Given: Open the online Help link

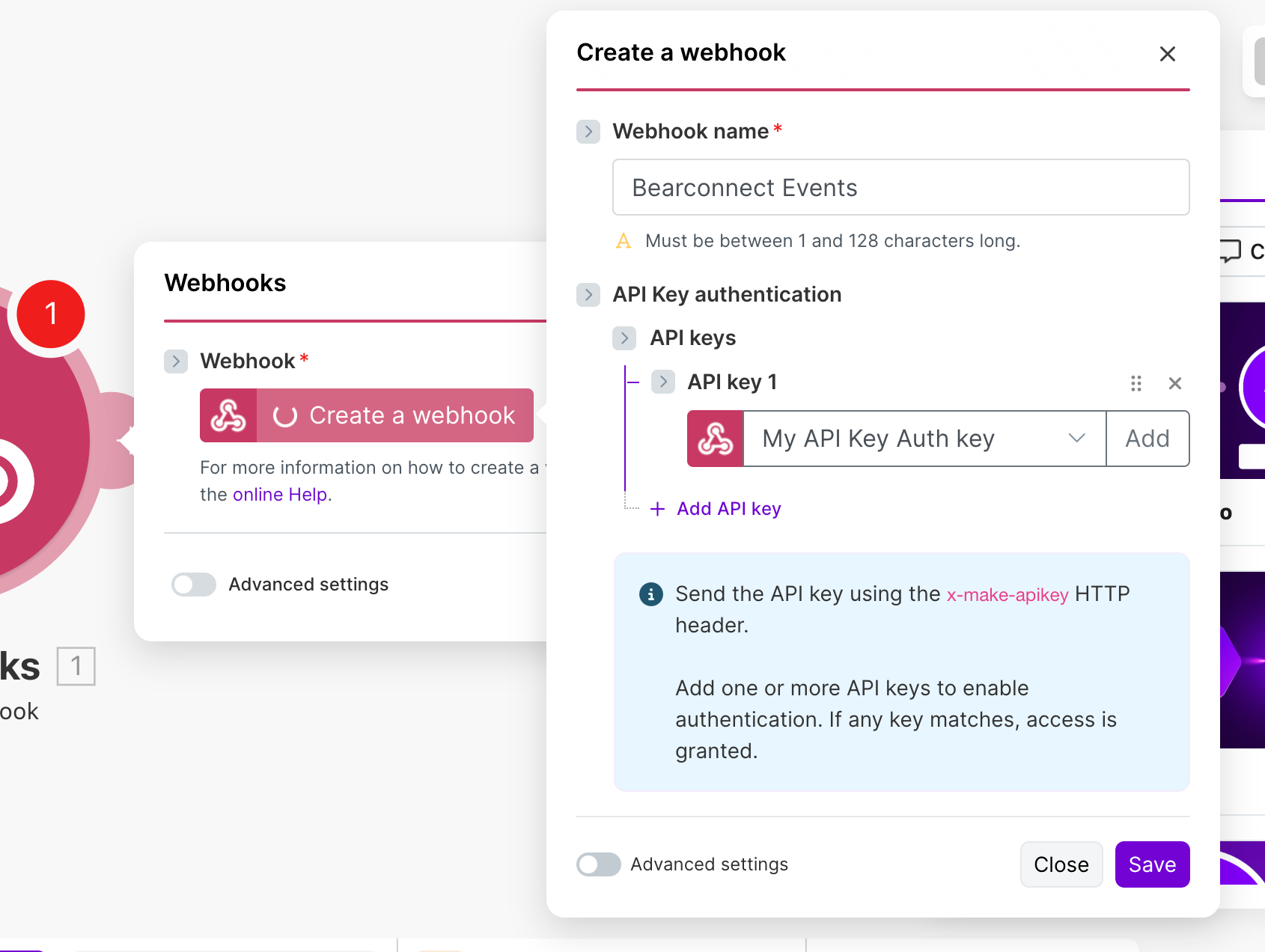Looking at the screenshot, I should pos(280,495).
